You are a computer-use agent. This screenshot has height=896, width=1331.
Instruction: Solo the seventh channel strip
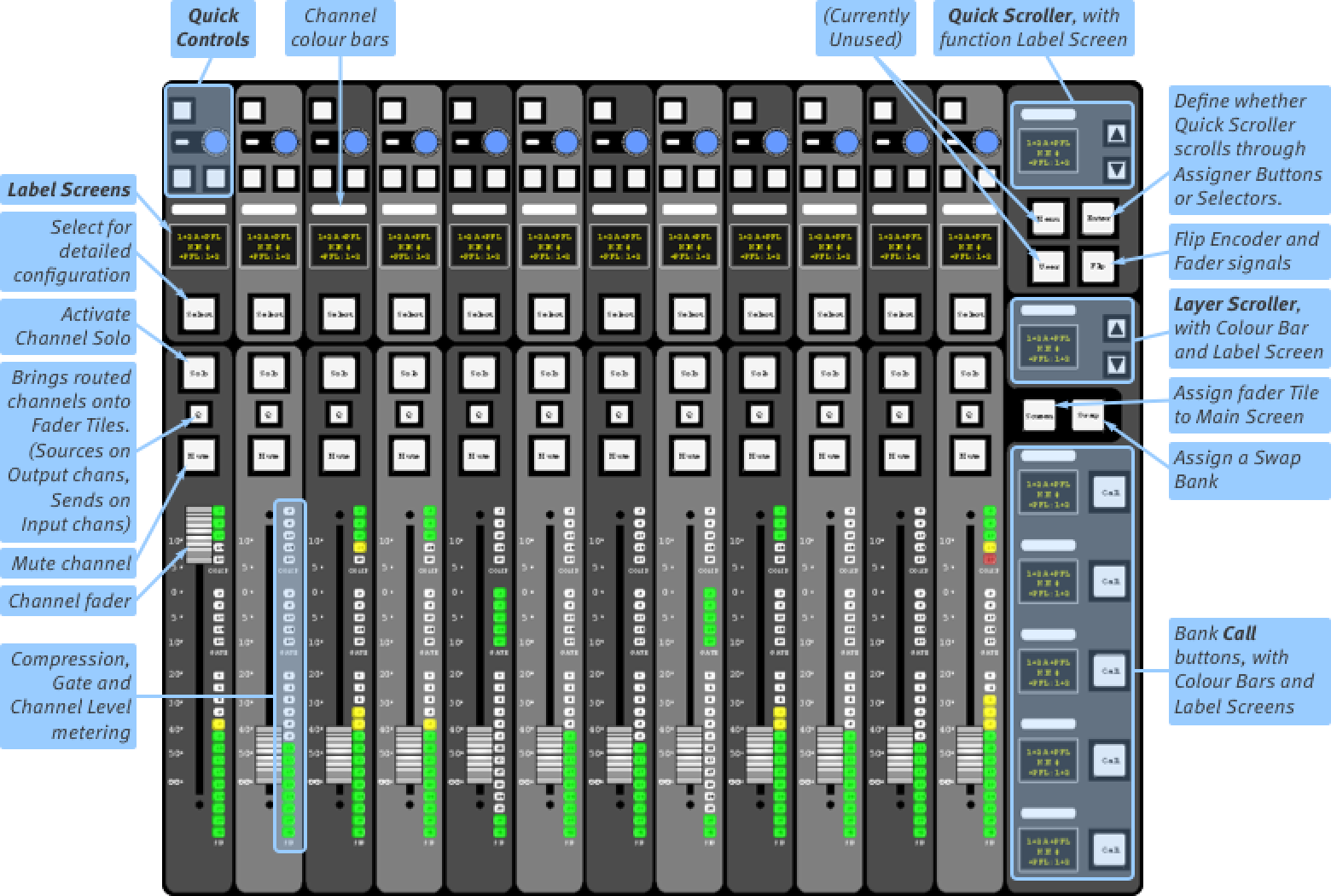tap(619, 374)
